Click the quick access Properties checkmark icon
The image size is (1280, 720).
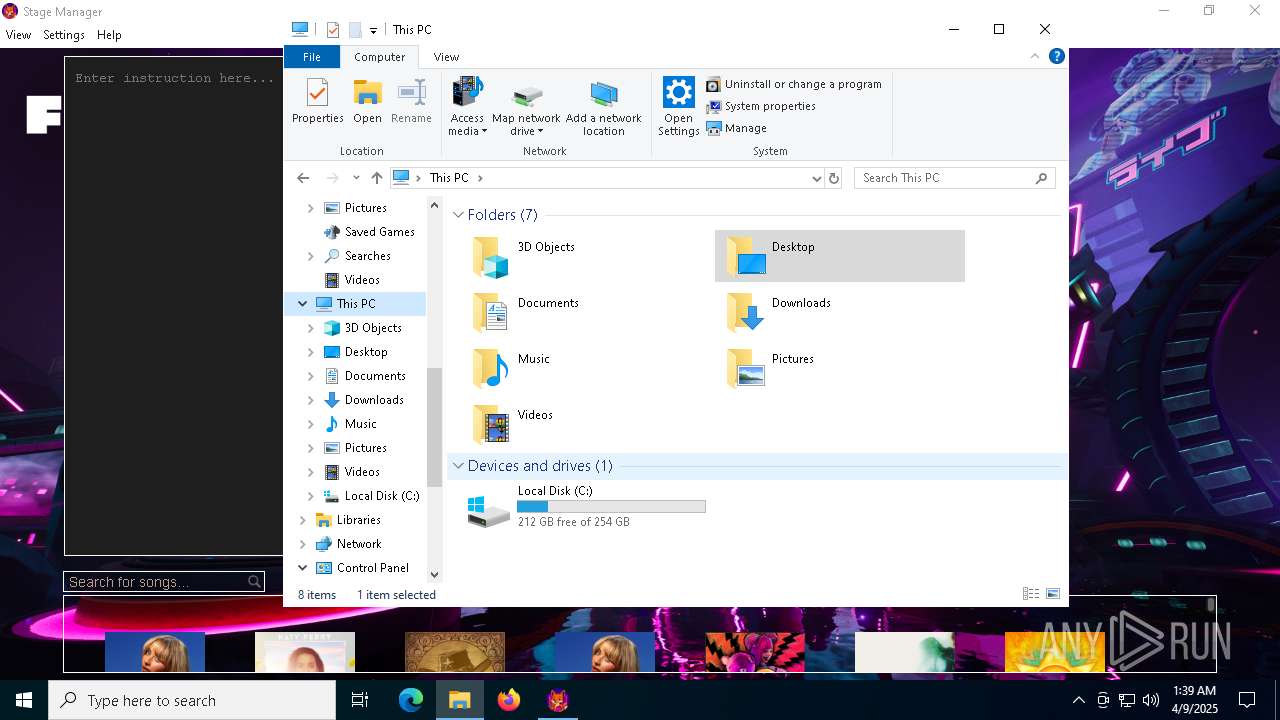coord(332,30)
